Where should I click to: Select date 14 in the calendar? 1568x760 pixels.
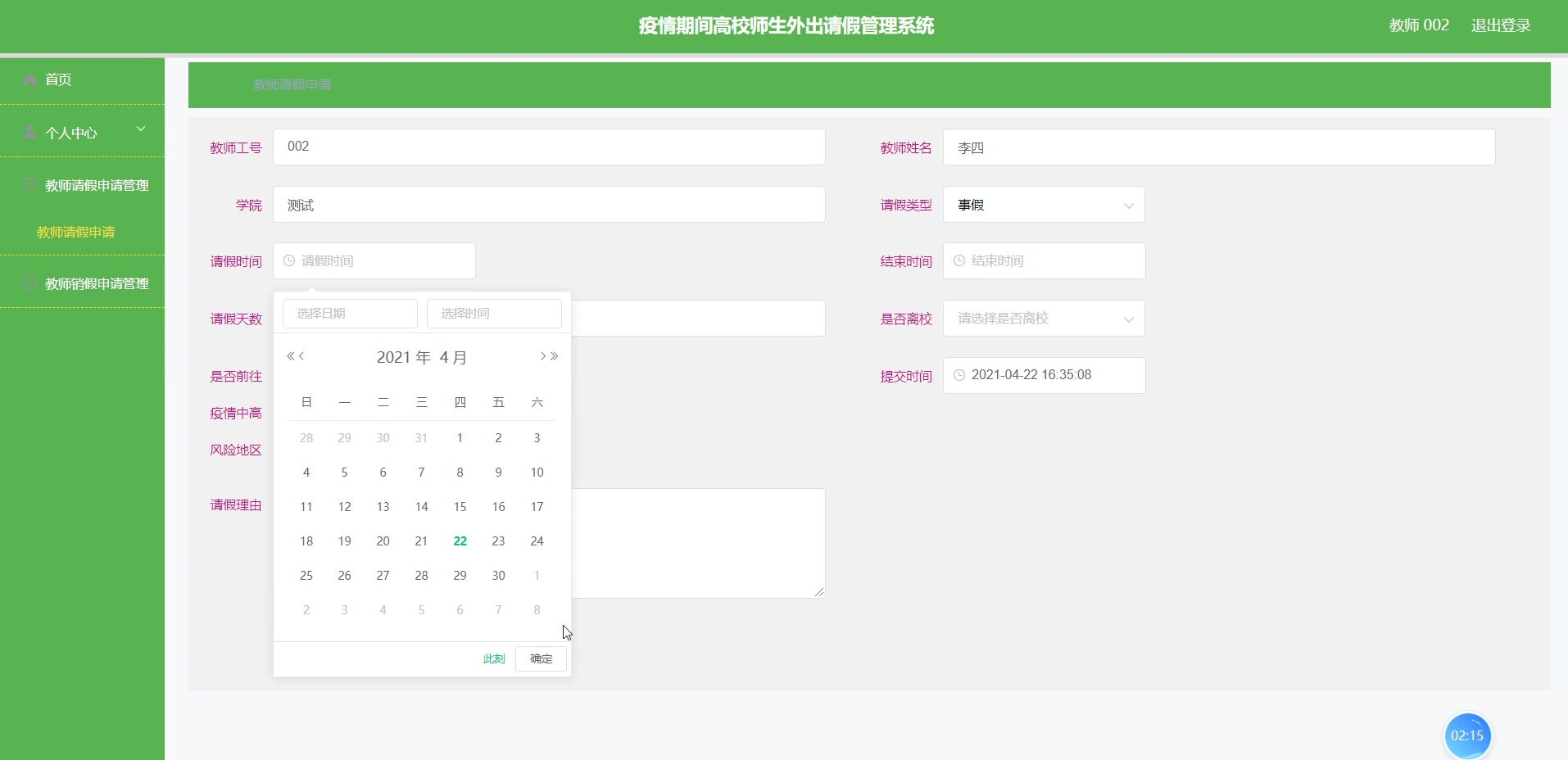pyautogui.click(x=421, y=507)
